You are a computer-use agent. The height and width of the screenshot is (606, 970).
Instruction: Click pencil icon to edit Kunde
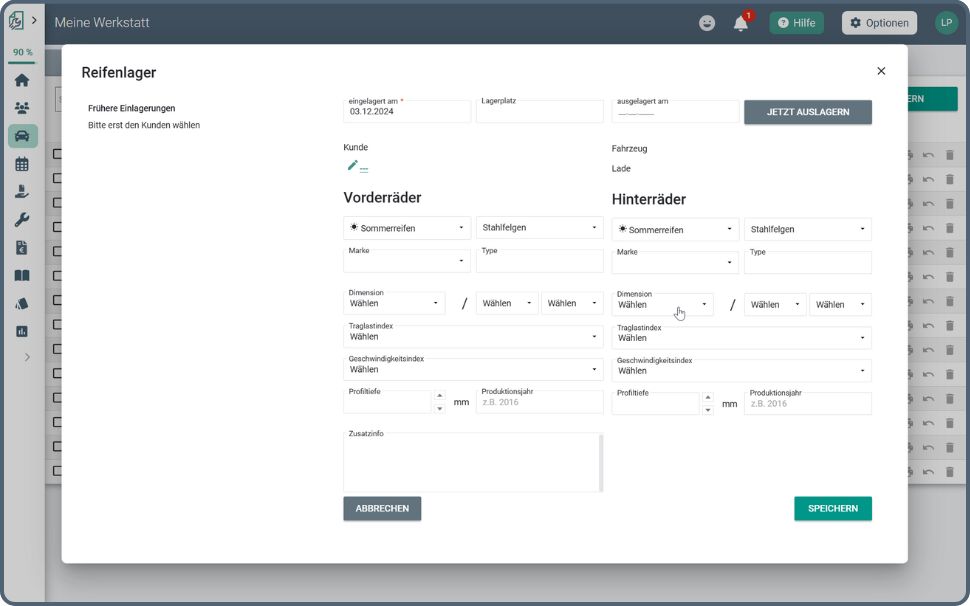click(x=352, y=166)
